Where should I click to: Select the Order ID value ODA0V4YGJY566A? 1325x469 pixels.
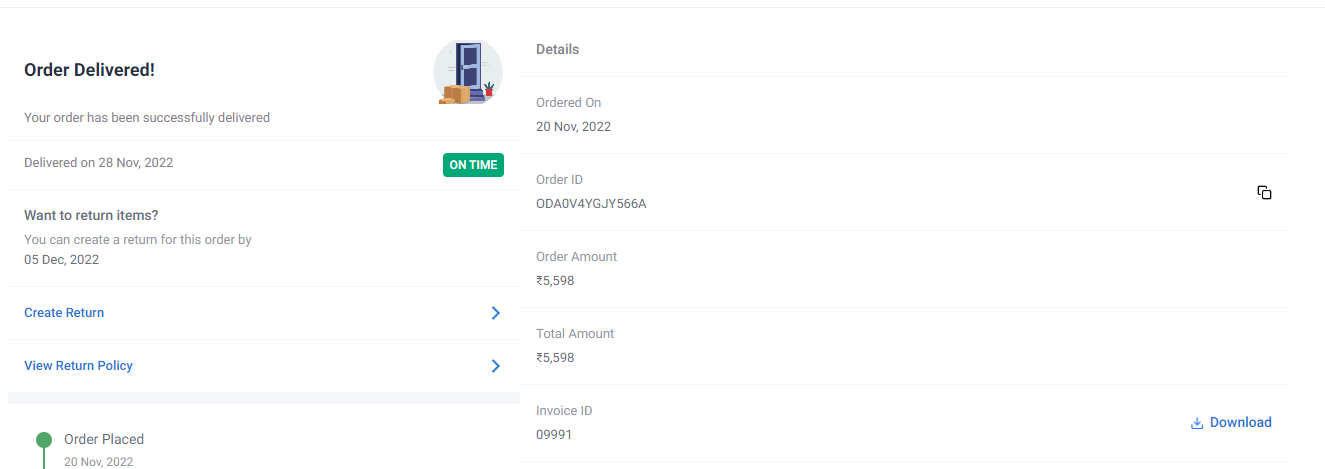(x=591, y=204)
